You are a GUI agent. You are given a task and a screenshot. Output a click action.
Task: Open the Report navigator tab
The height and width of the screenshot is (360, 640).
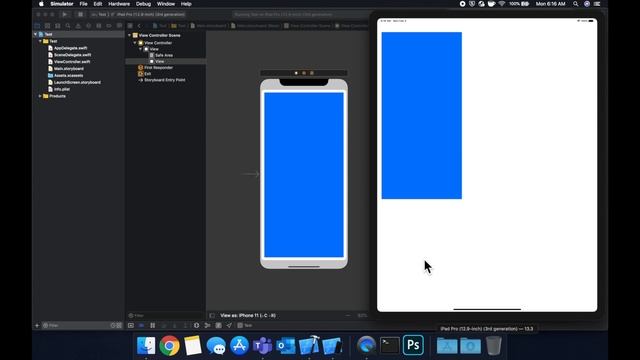point(119,26)
